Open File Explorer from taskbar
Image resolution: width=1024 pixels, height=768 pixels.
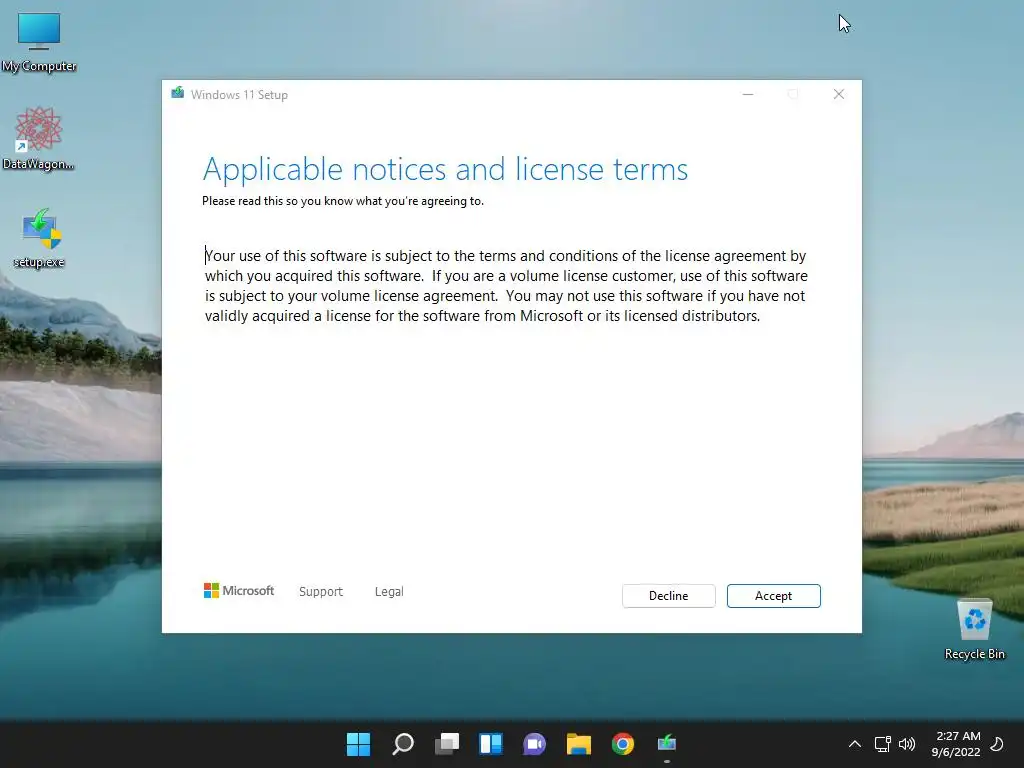pyautogui.click(x=579, y=744)
